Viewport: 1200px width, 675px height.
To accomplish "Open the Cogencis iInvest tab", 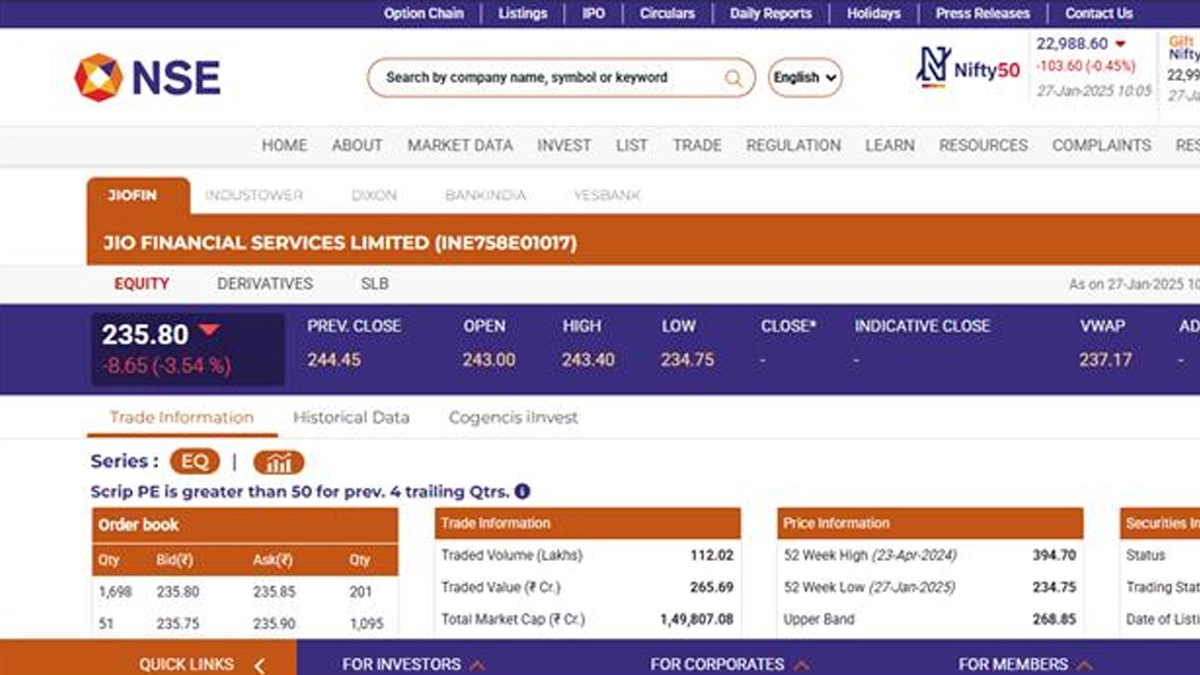I will [x=513, y=418].
